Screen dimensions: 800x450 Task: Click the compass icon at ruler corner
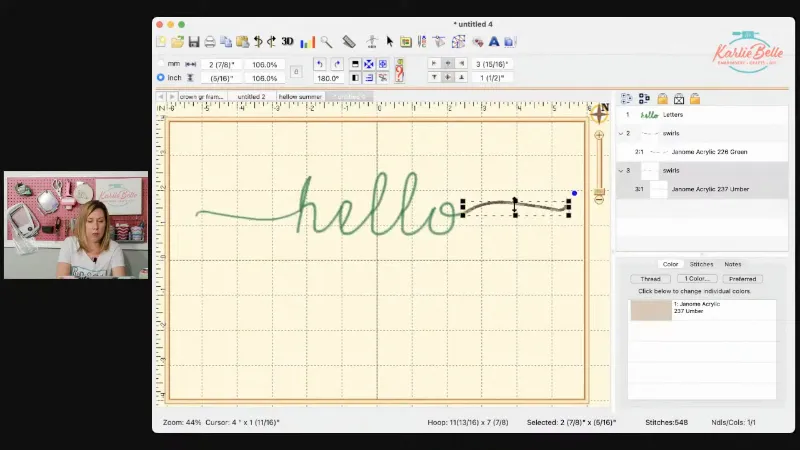[599, 113]
